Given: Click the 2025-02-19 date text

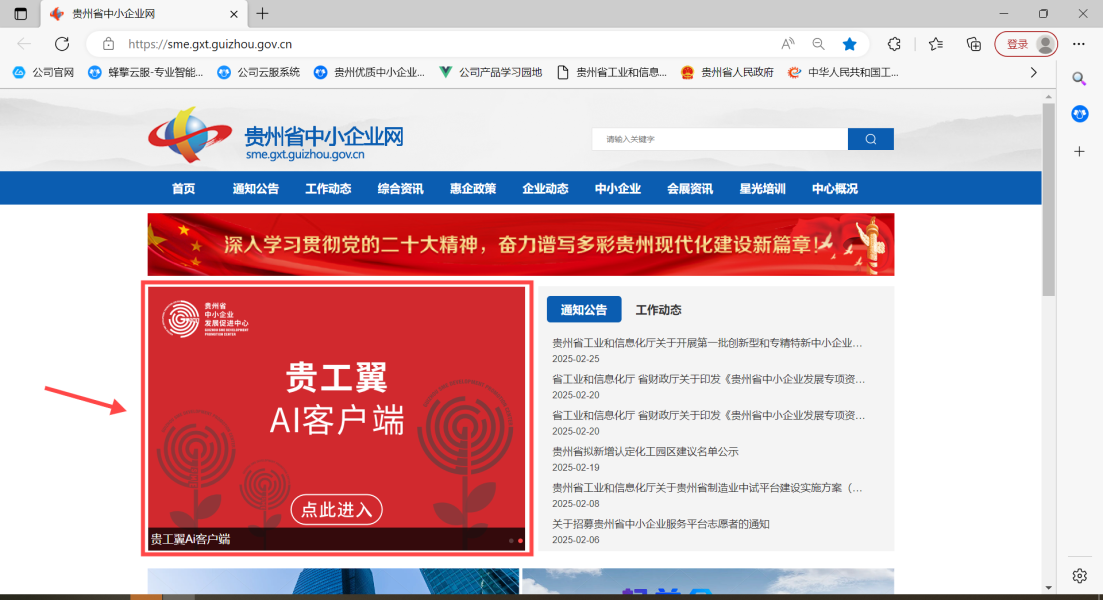Looking at the screenshot, I should [x=575, y=467].
